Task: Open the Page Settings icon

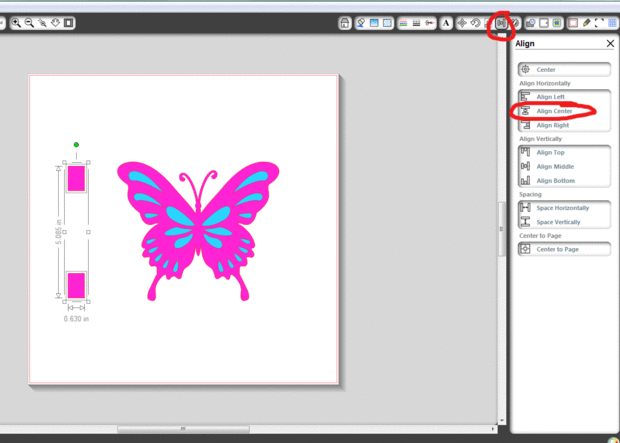Action: click(573, 23)
